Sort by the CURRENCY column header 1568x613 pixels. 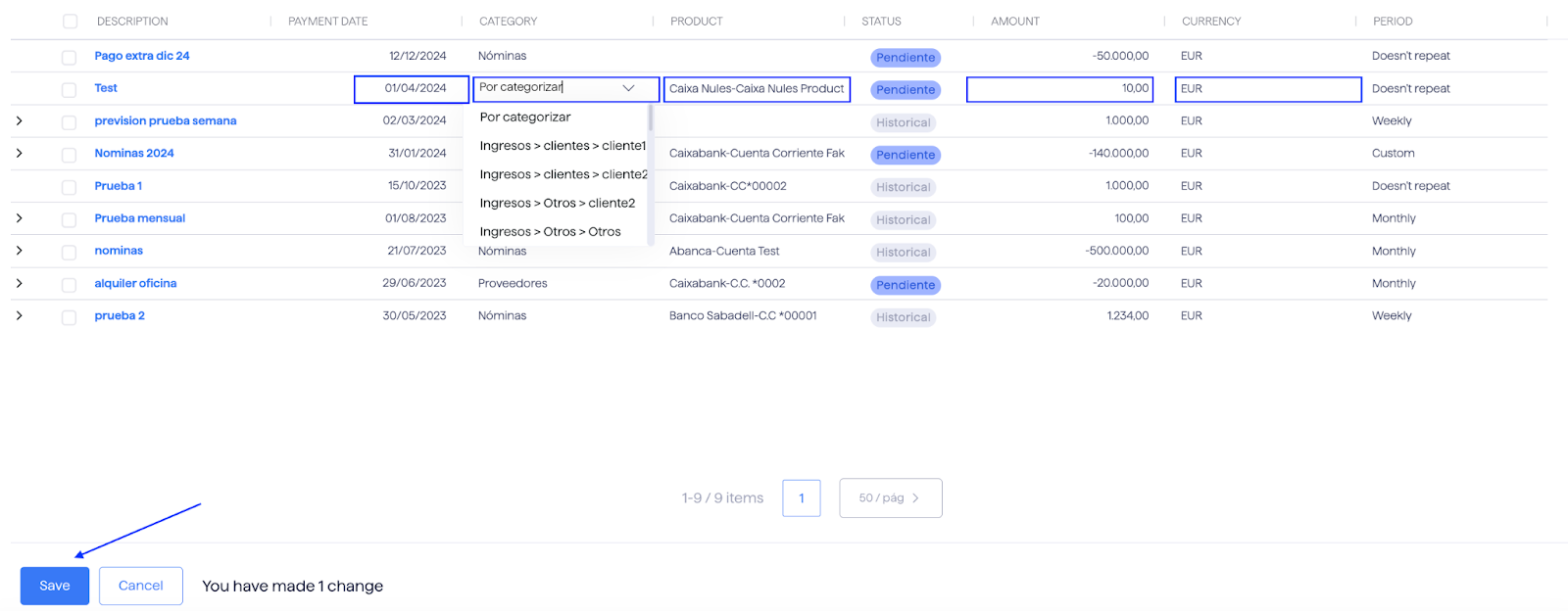[1211, 22]
